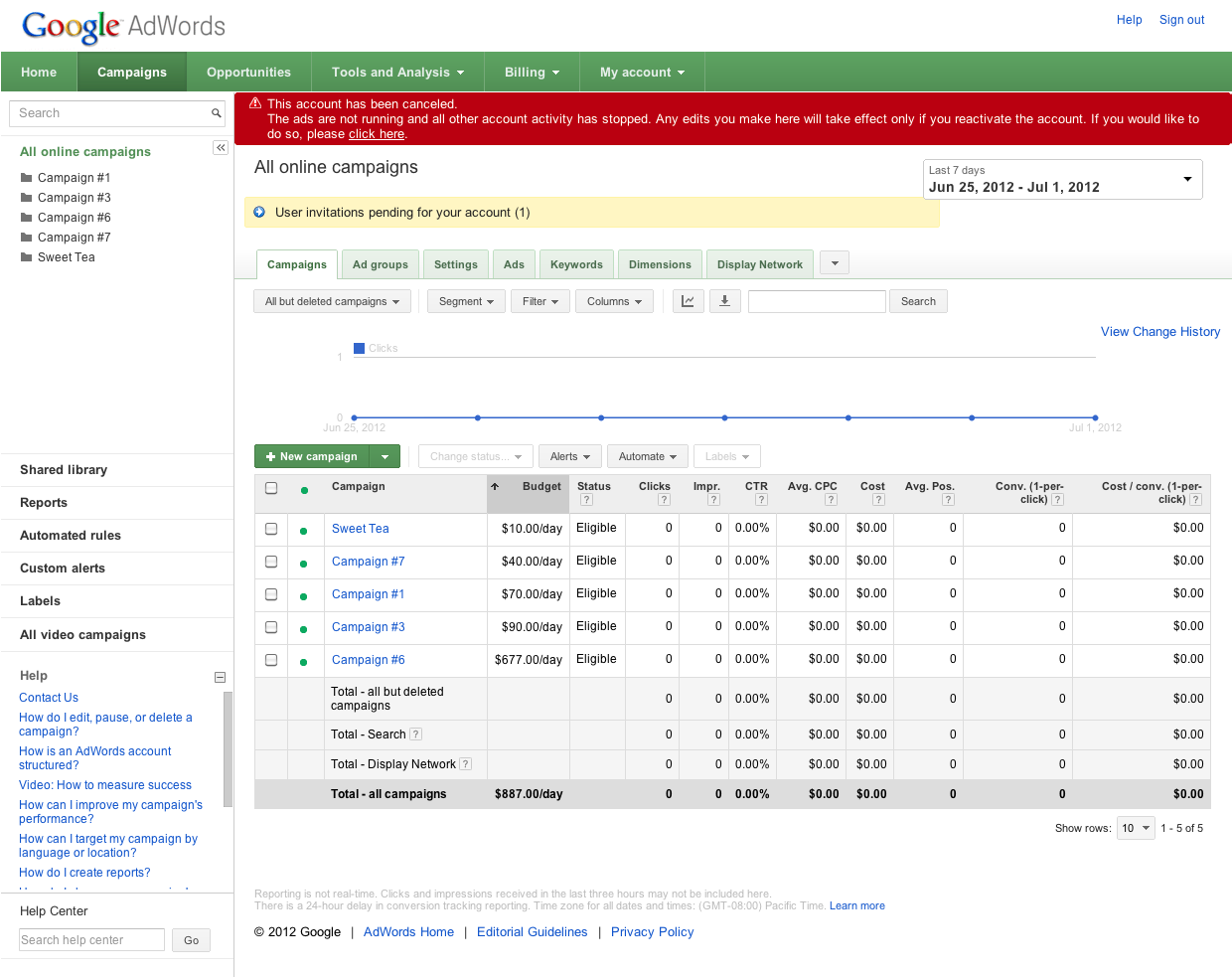Screen dimensions: 1232x977
Task: Open Campaign #1 folder in sidebar
Action: [66, 178]
